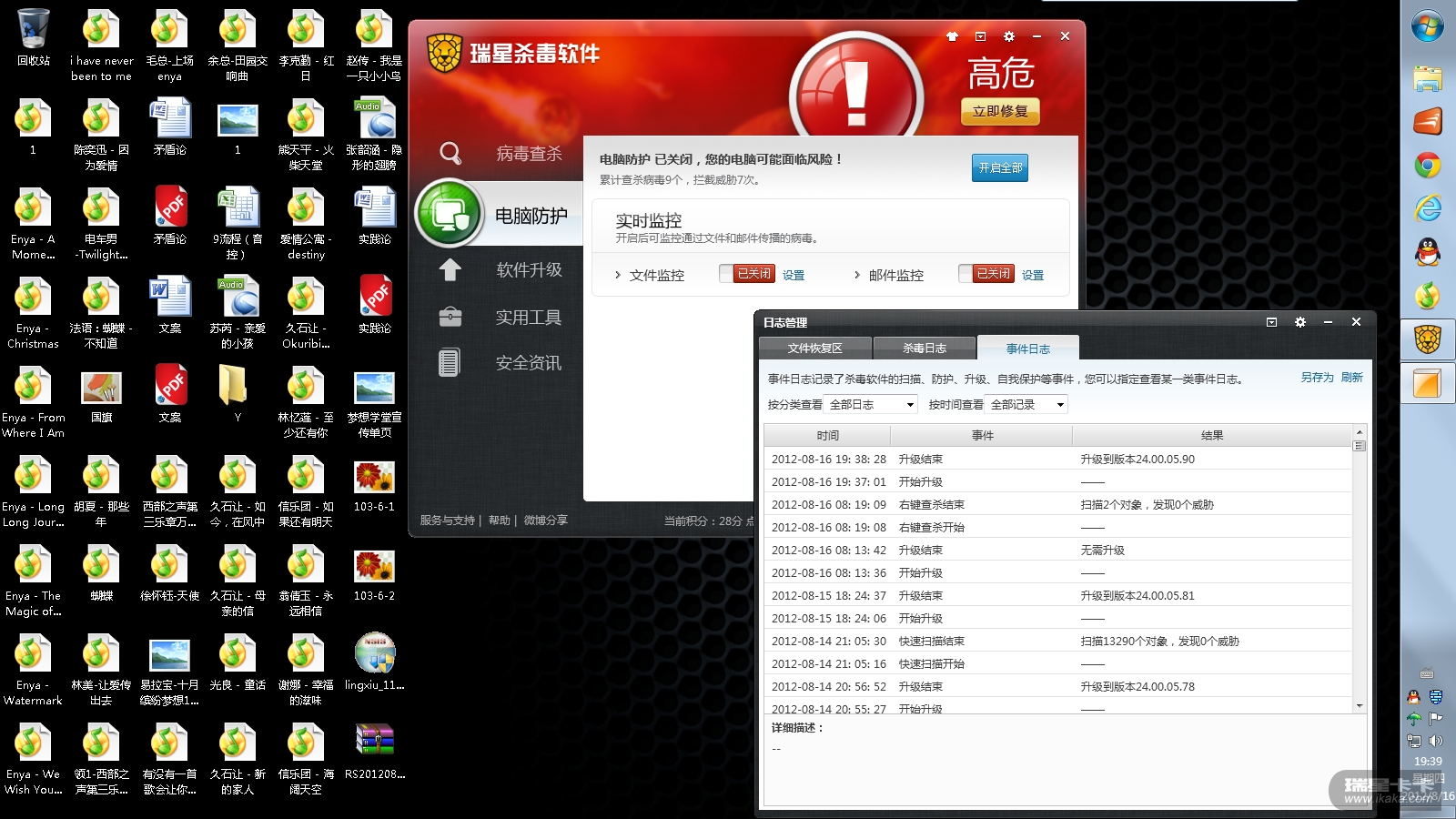
Task: Toggle the 邮件监控 switch on
Action: [987, 274]
